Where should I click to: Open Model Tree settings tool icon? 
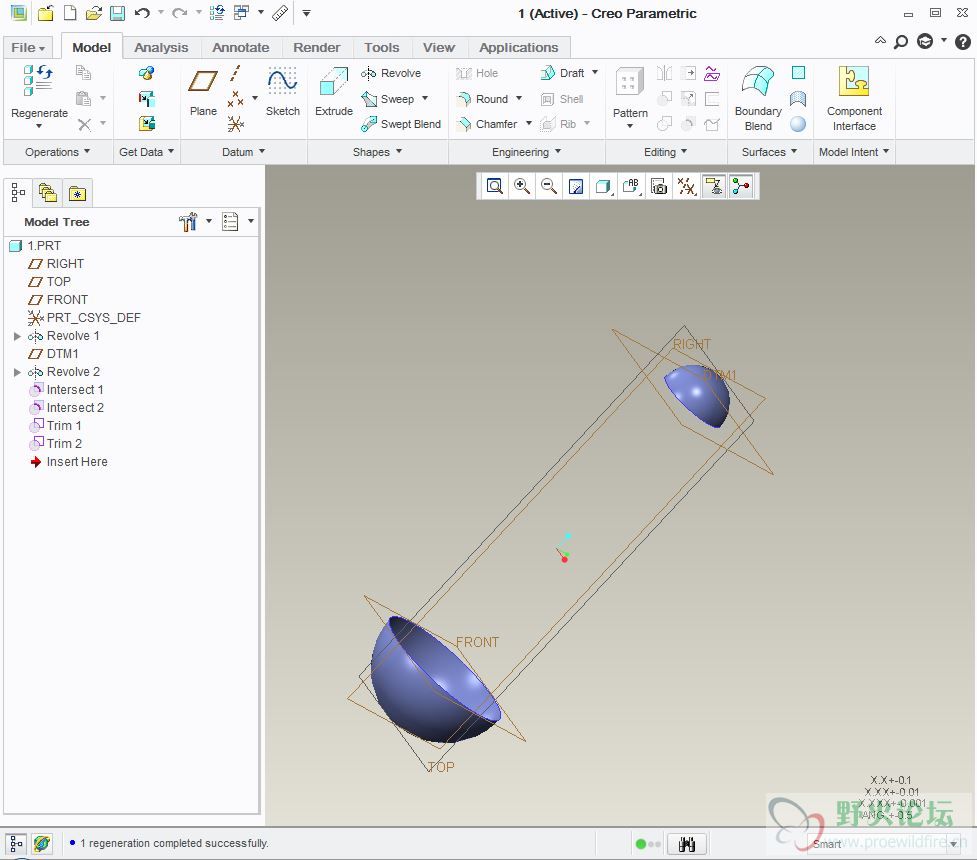[x=188, y=222]
